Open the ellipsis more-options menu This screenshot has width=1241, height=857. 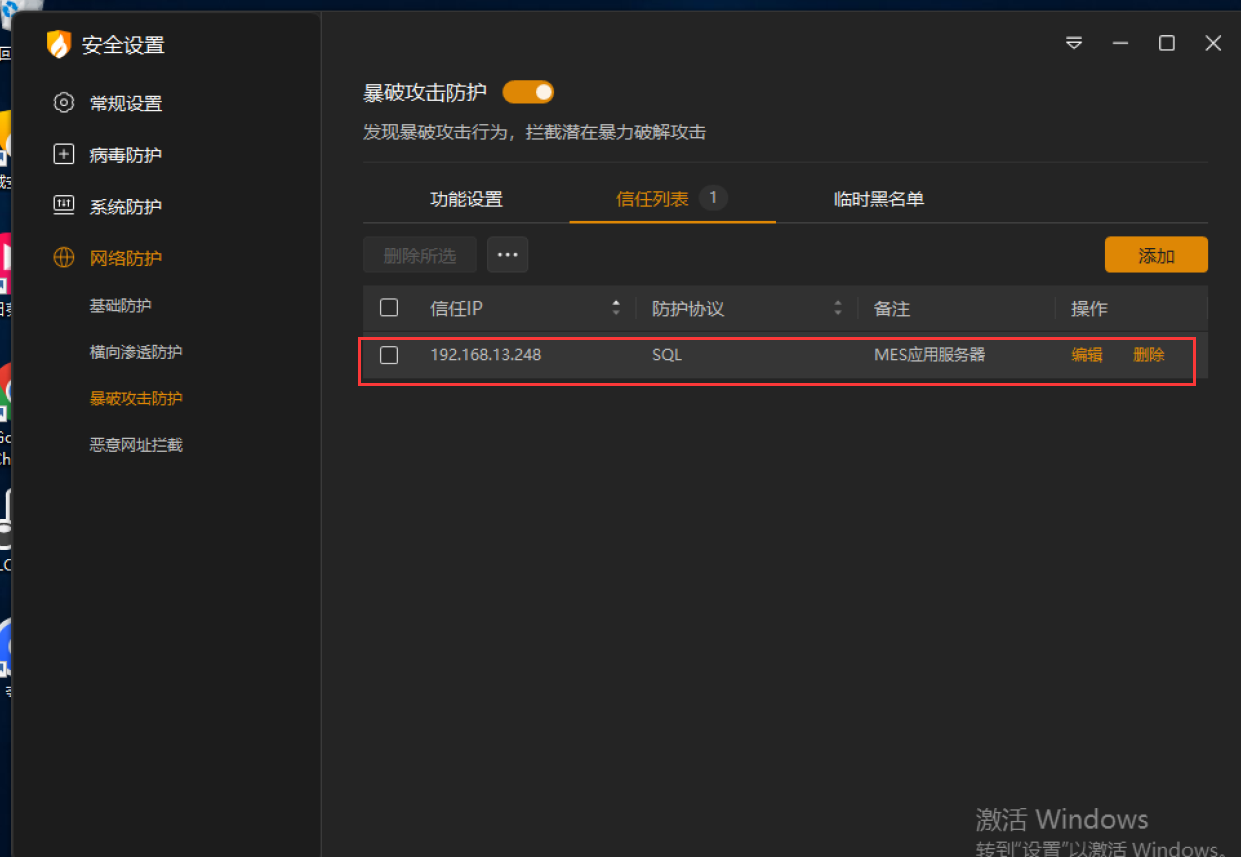point(507,254)
